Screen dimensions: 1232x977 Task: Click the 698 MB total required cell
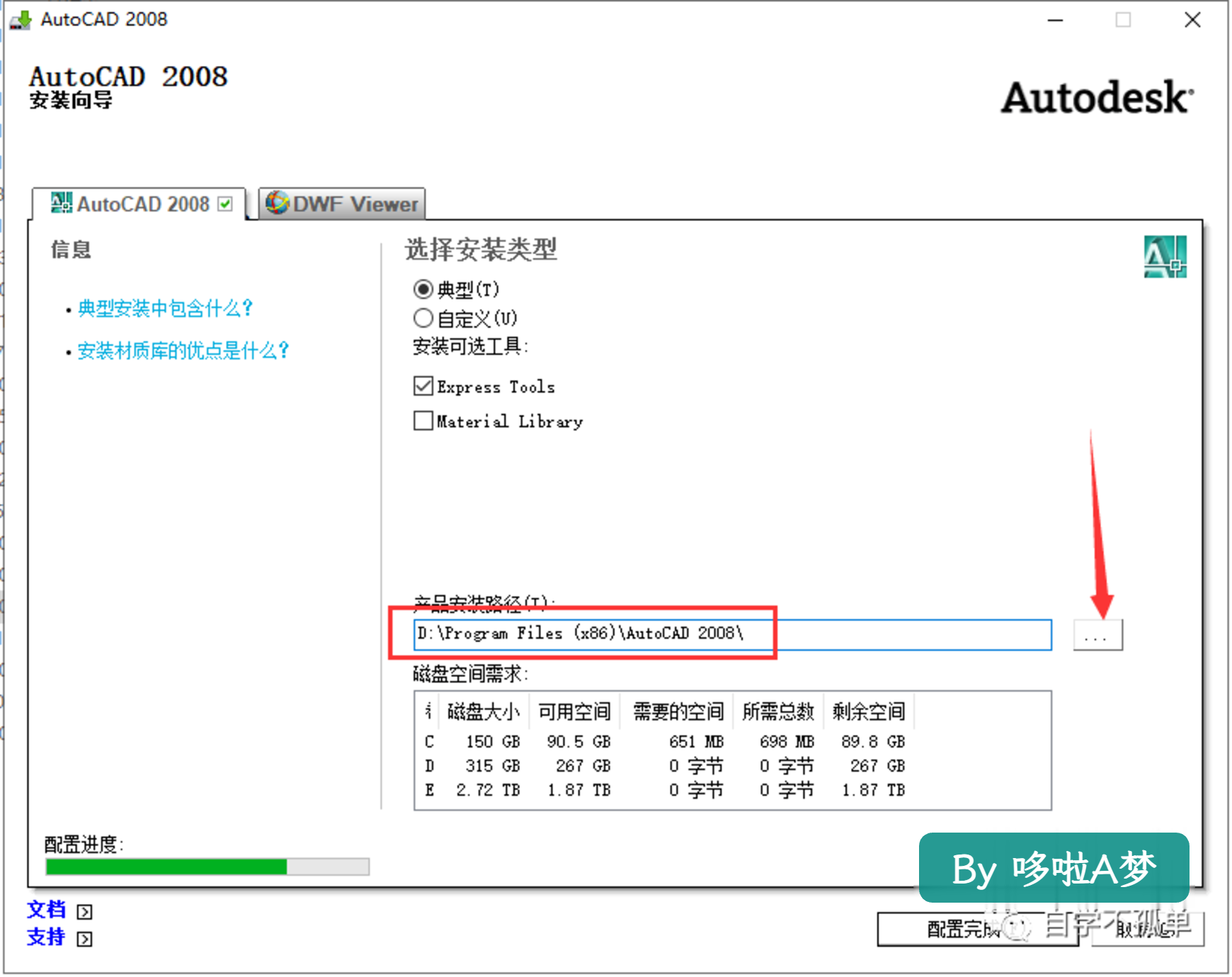[787, 742]
